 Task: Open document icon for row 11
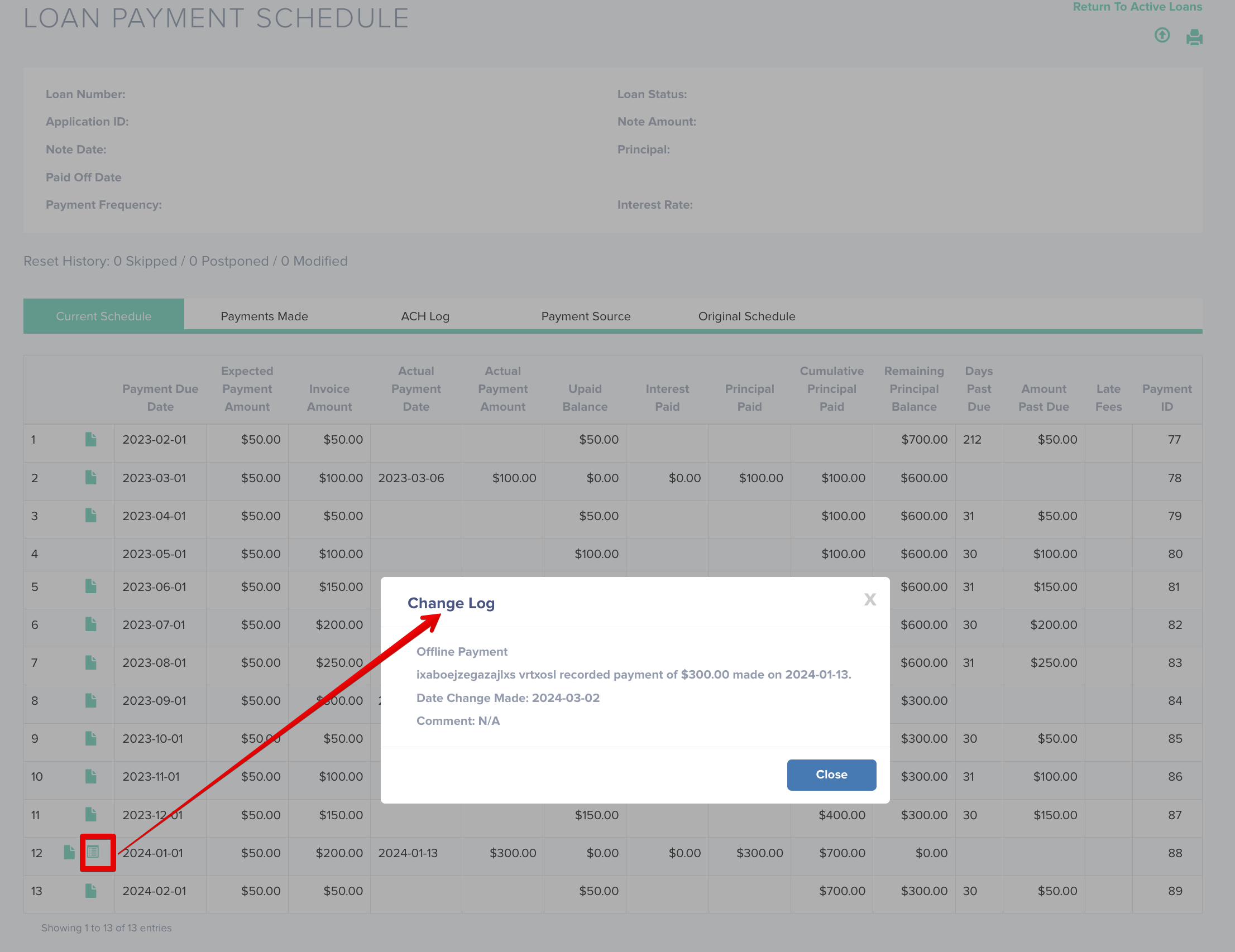tap(90, 814)
